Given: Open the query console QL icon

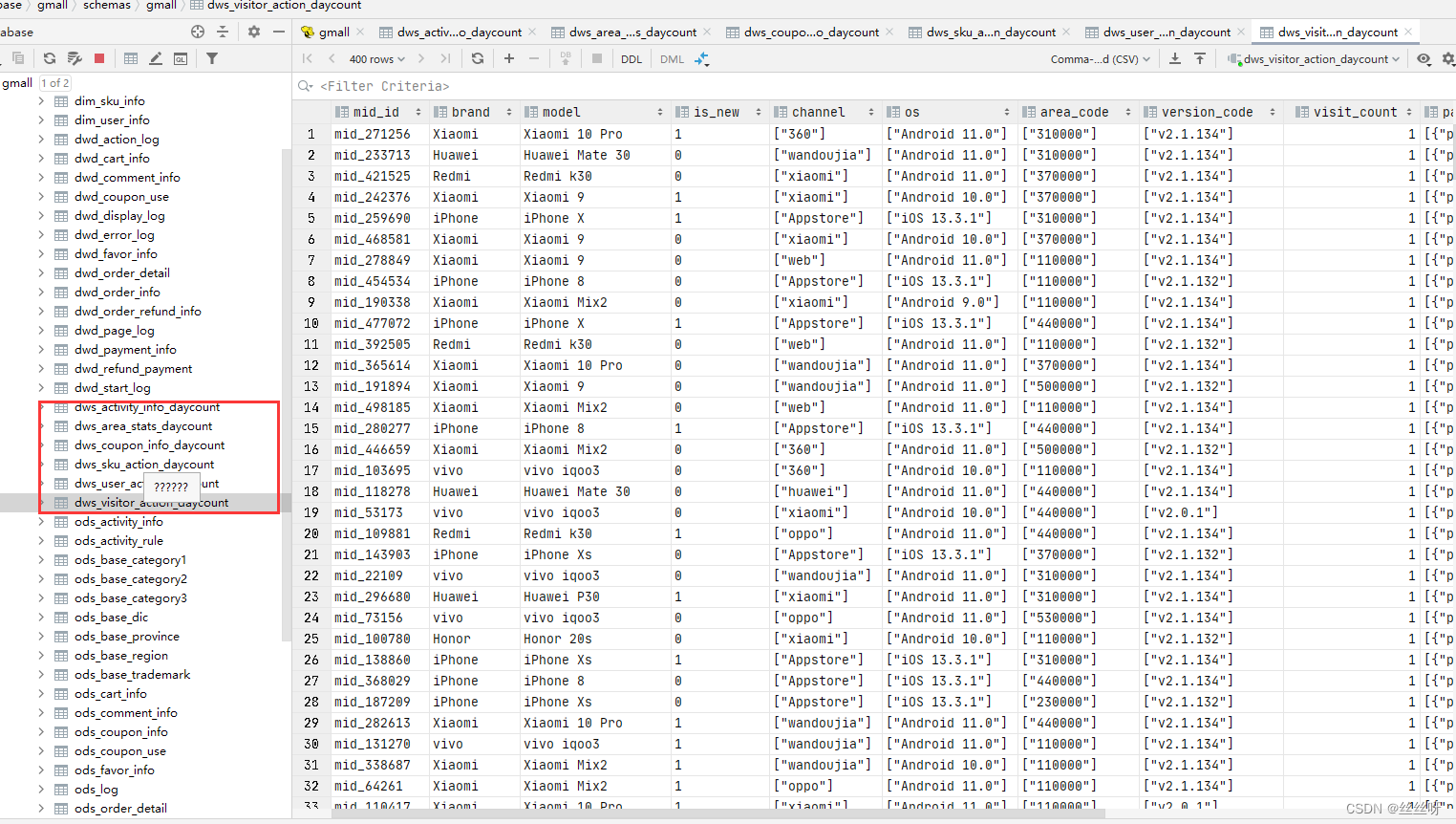Looking at the screenshot, I should [181, 58].
